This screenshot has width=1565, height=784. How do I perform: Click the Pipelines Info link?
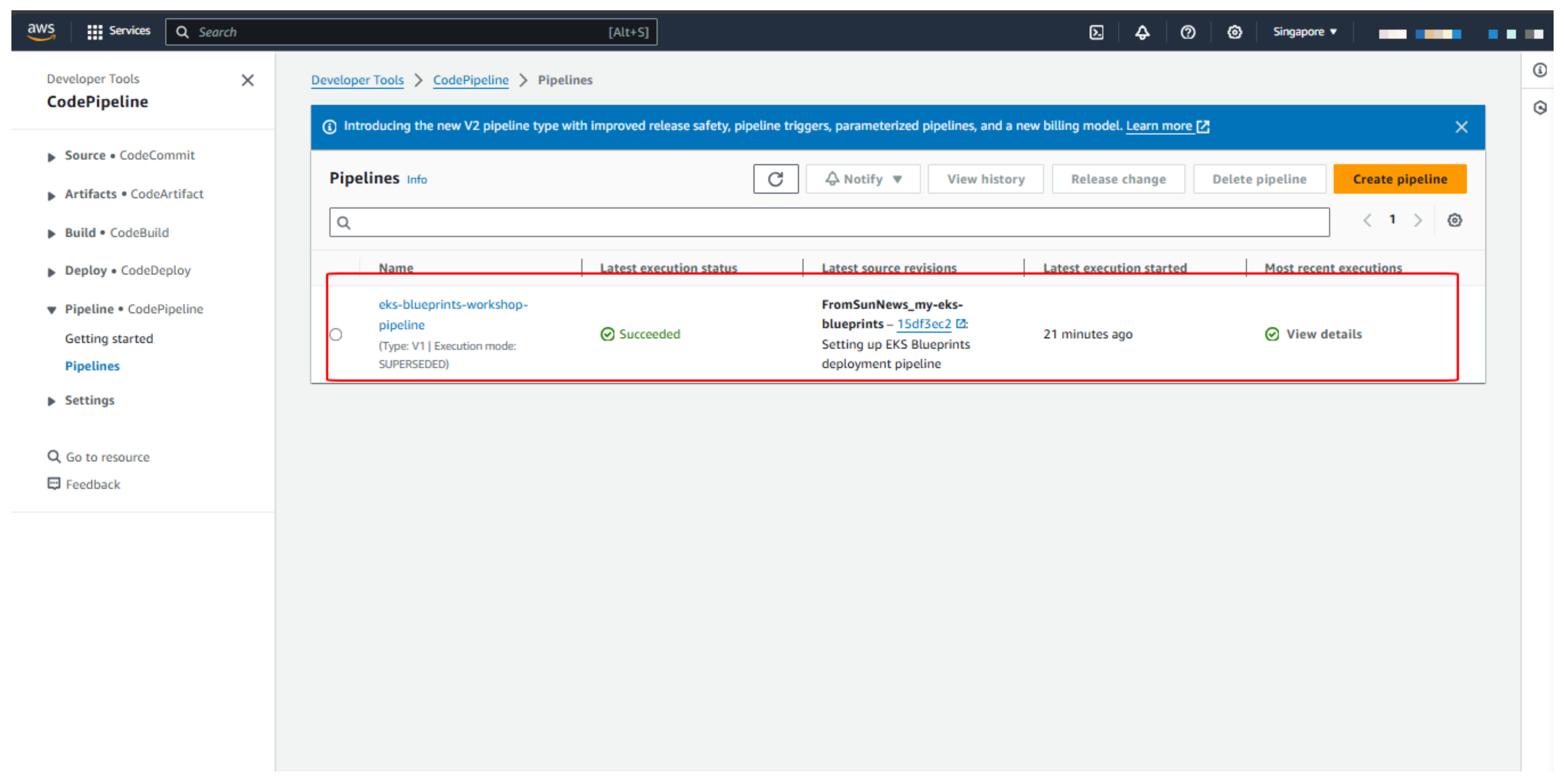coord(417,180)
